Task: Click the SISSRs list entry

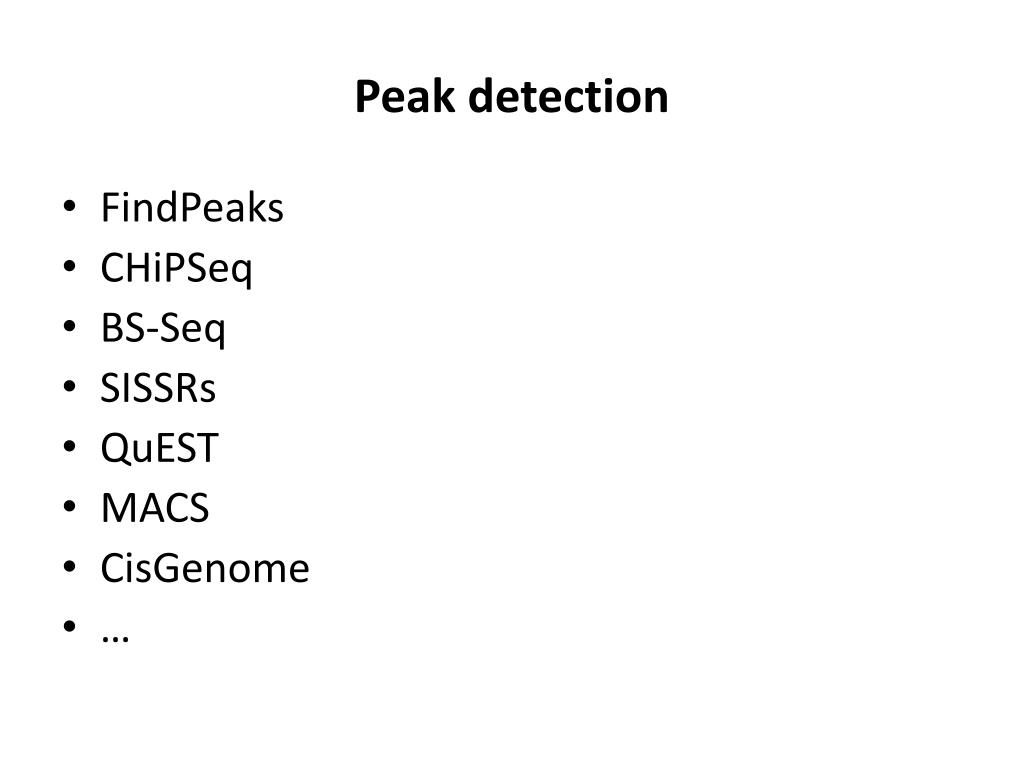Action: [x=158, y=388]
